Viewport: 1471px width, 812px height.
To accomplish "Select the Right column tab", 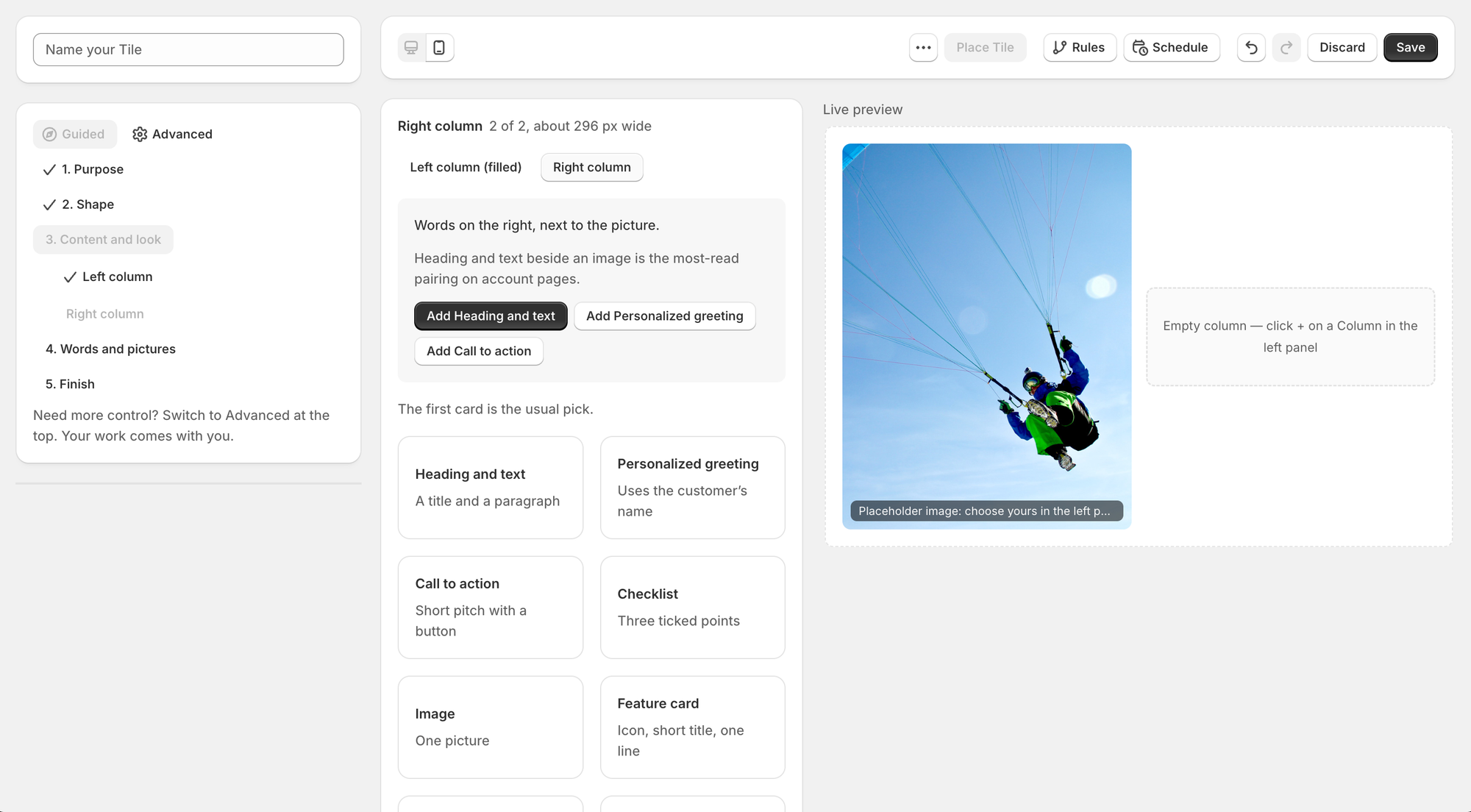I will (x=592, y=168).
